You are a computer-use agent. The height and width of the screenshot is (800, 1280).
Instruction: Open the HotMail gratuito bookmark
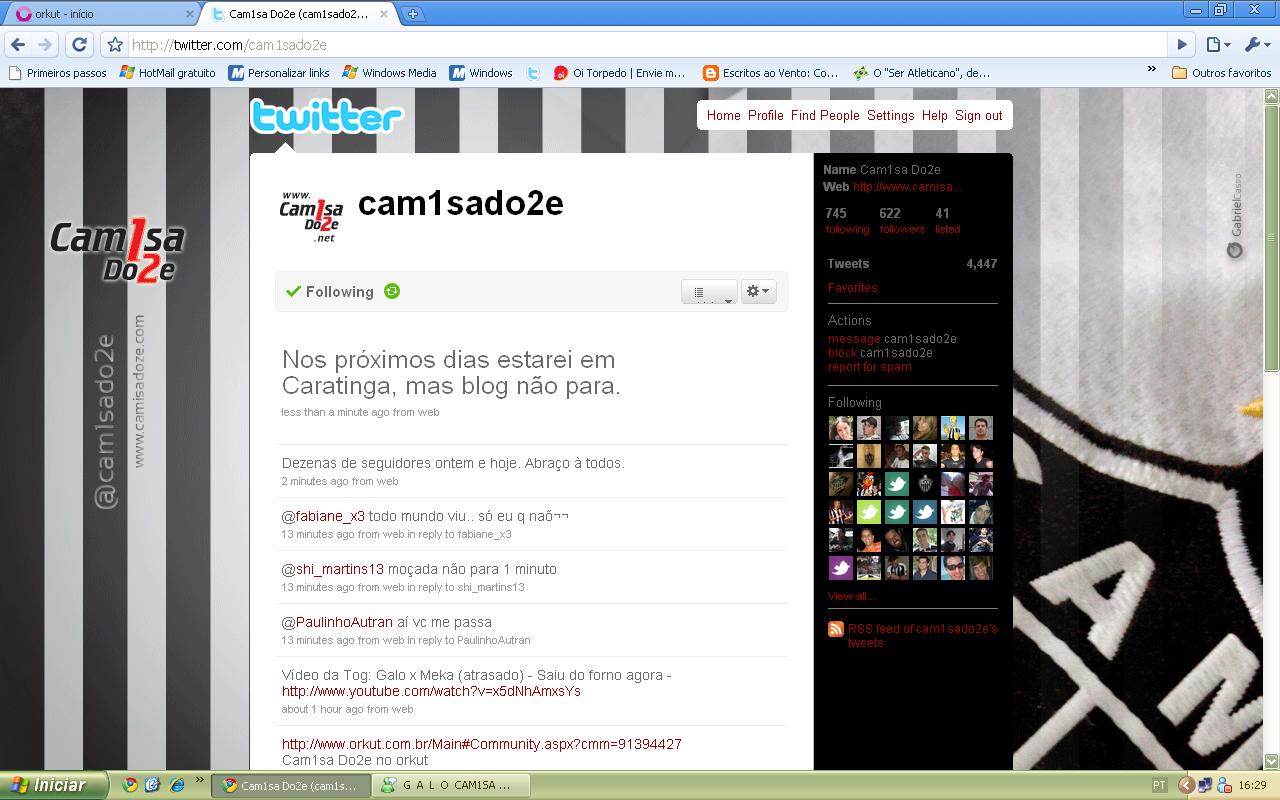(168, 72)
